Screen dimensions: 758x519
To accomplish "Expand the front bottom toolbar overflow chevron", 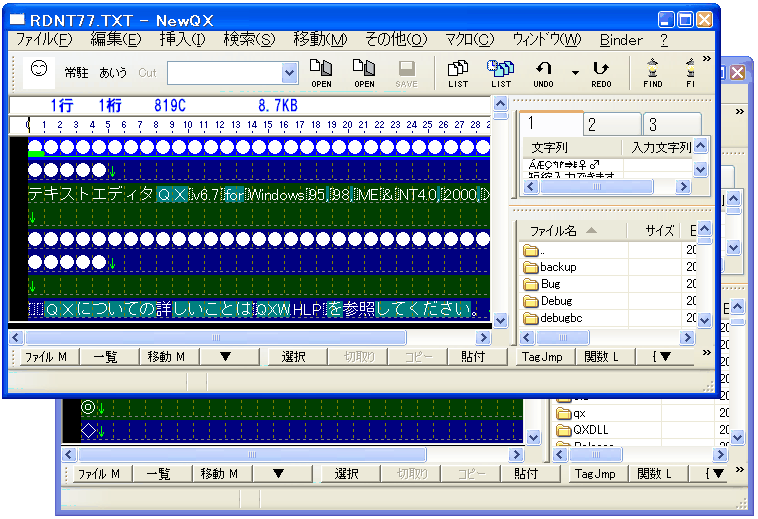I will click(706, 353).
